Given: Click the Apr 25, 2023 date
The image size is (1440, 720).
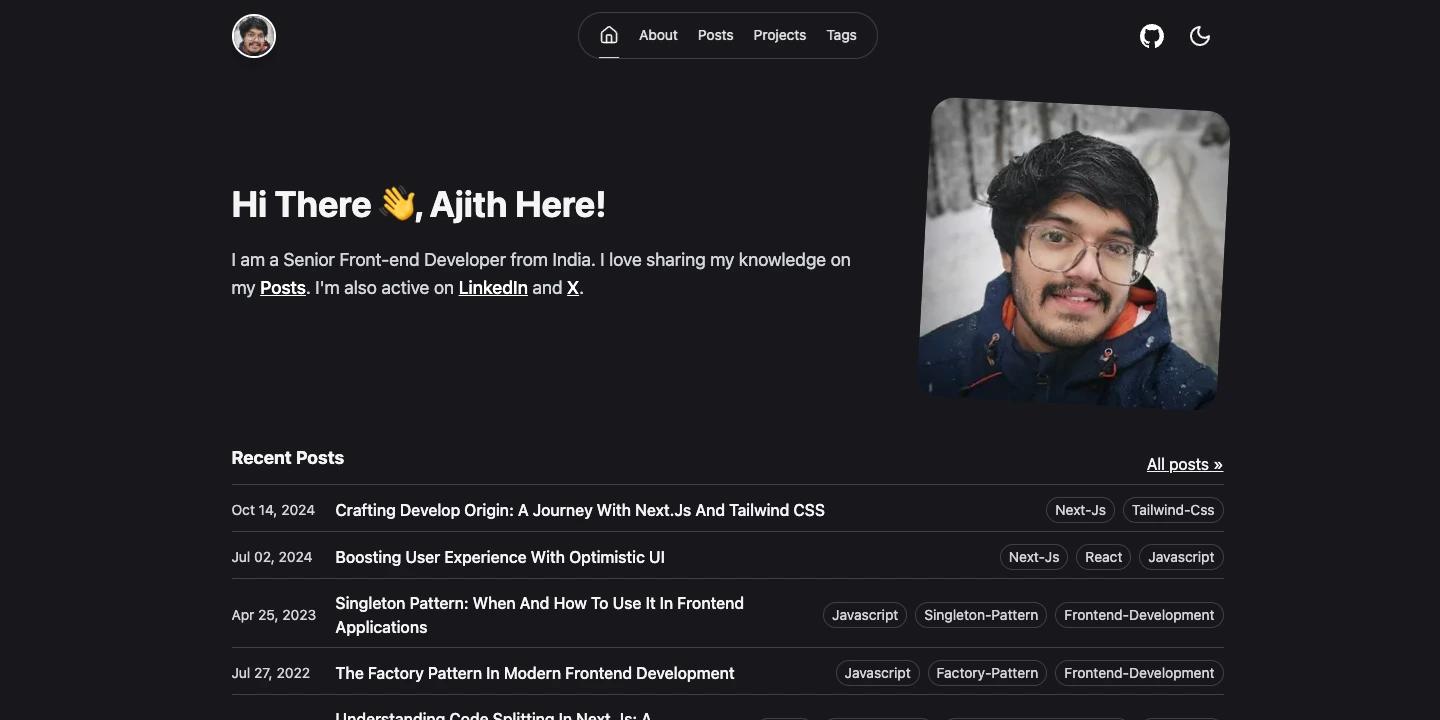Looking at the screenshot, I should tap(274, 615).
